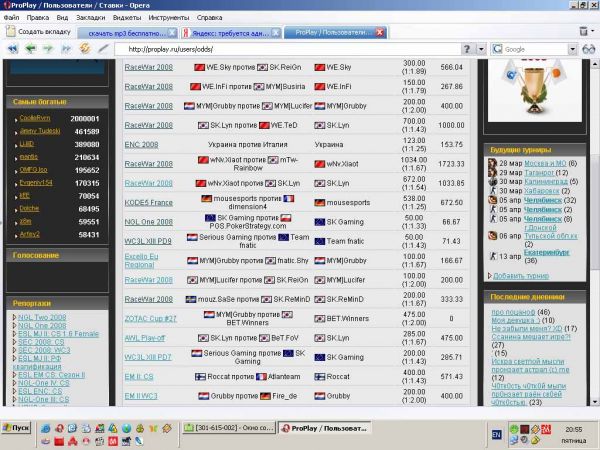This screenshot has width=600, height=450.
Task: Click the page vertical scrollbar up arrow
Action: click(595, 64)
